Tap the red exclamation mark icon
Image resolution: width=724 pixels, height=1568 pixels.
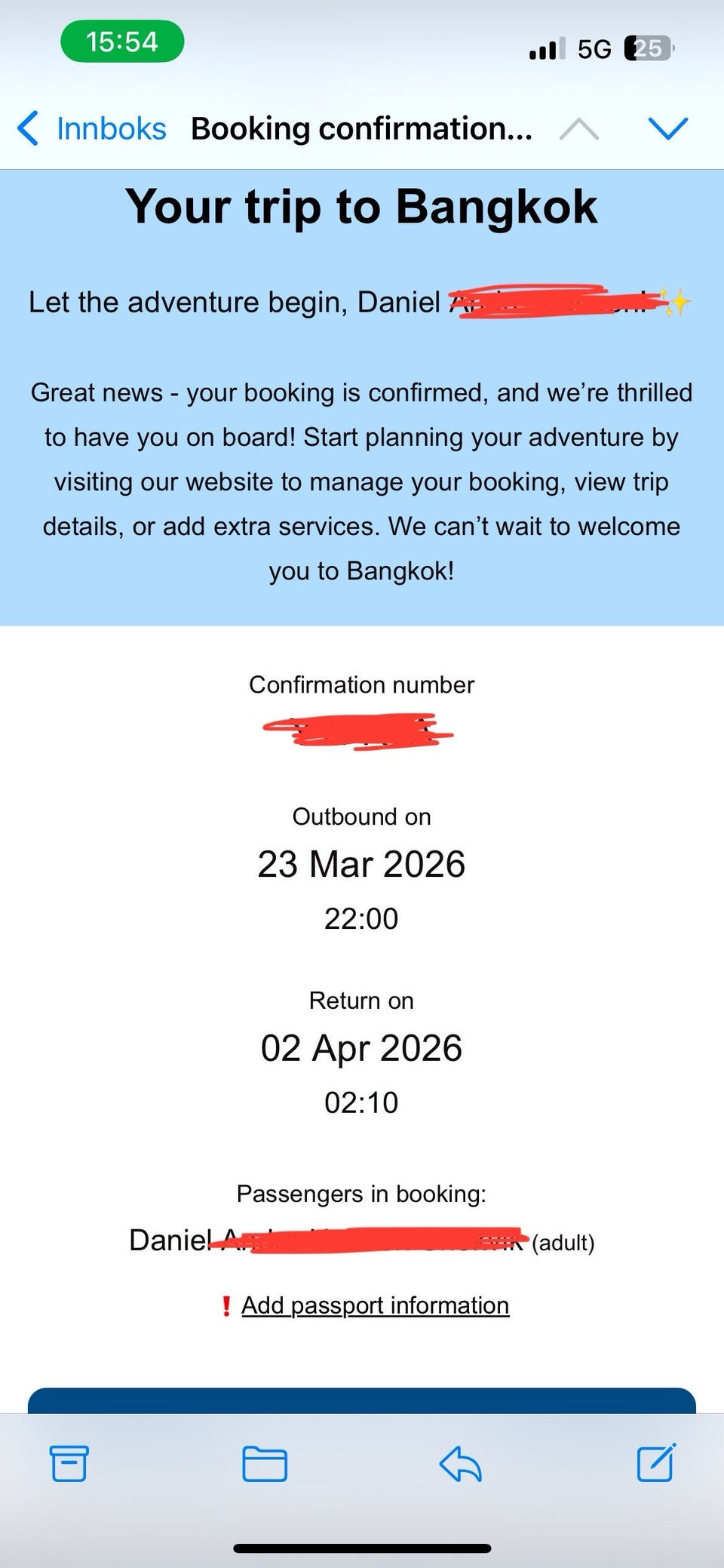pyautogui.click(x=225, y=1306)
